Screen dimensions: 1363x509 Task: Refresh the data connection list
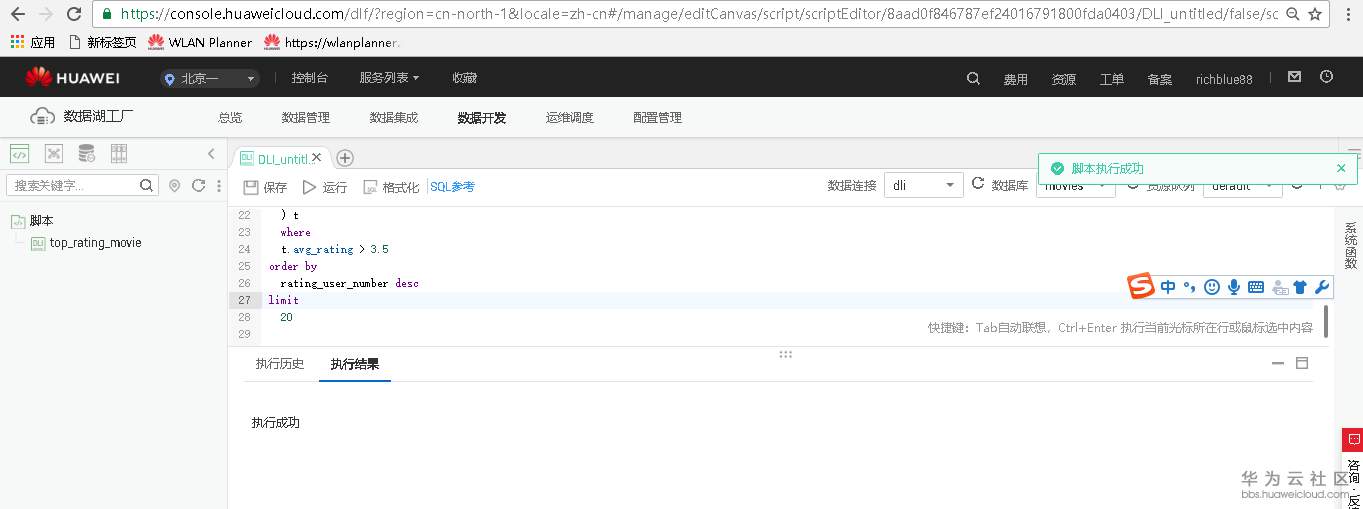pyautogui.click(x=978, y=185)
